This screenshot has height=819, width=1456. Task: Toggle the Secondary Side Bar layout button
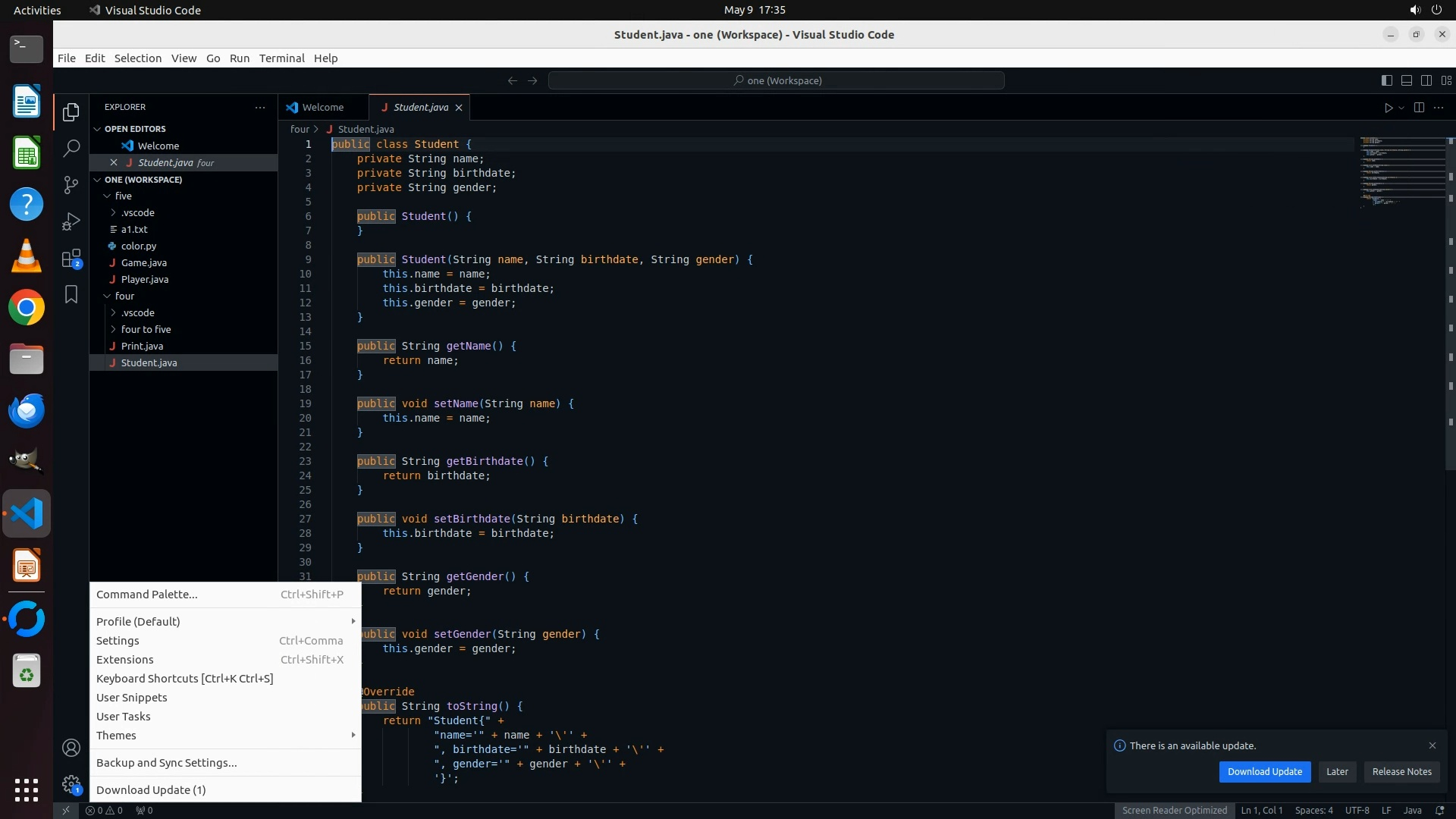(1426, 80)
